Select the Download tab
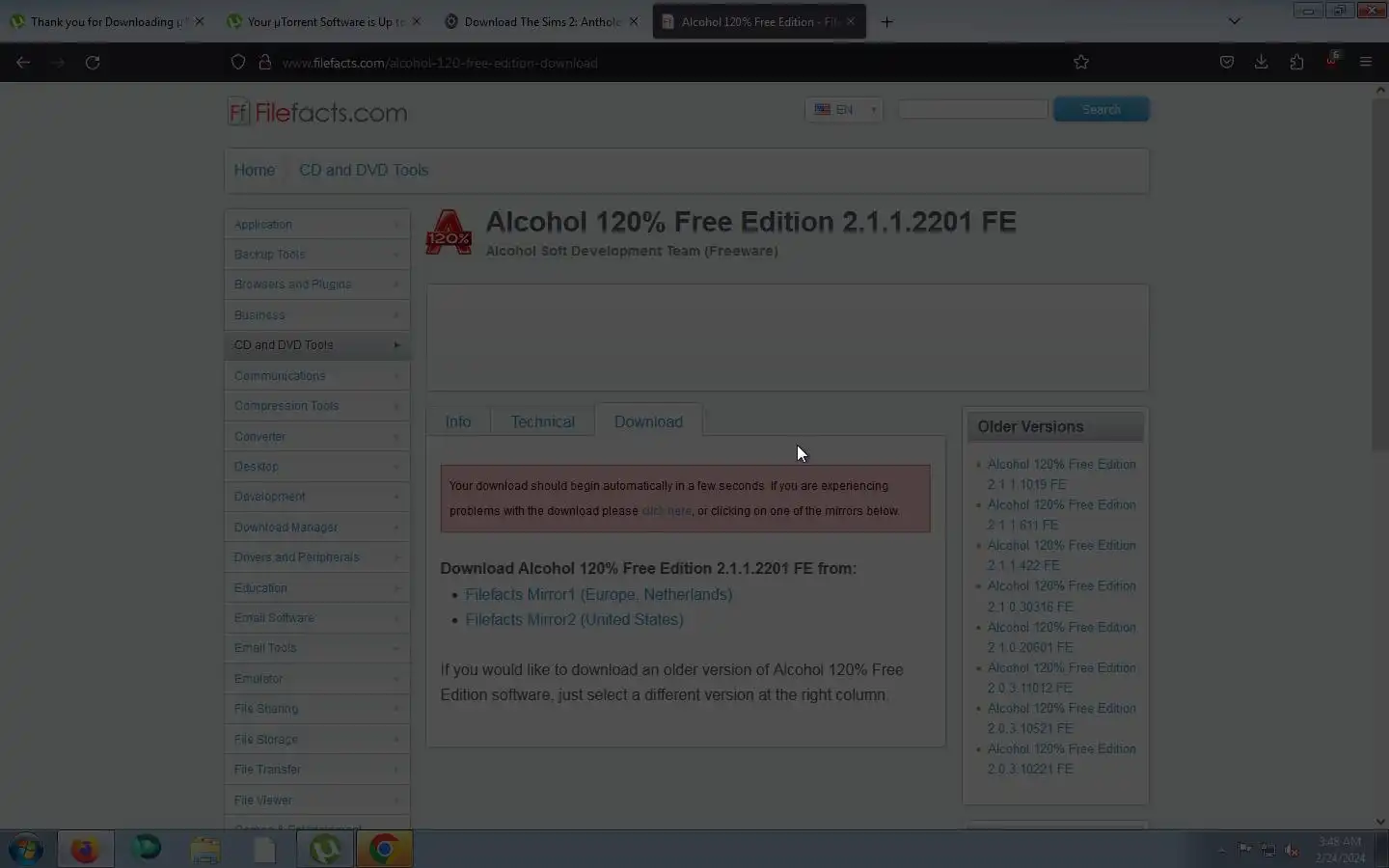1389x868 pixels. point(648,421)
